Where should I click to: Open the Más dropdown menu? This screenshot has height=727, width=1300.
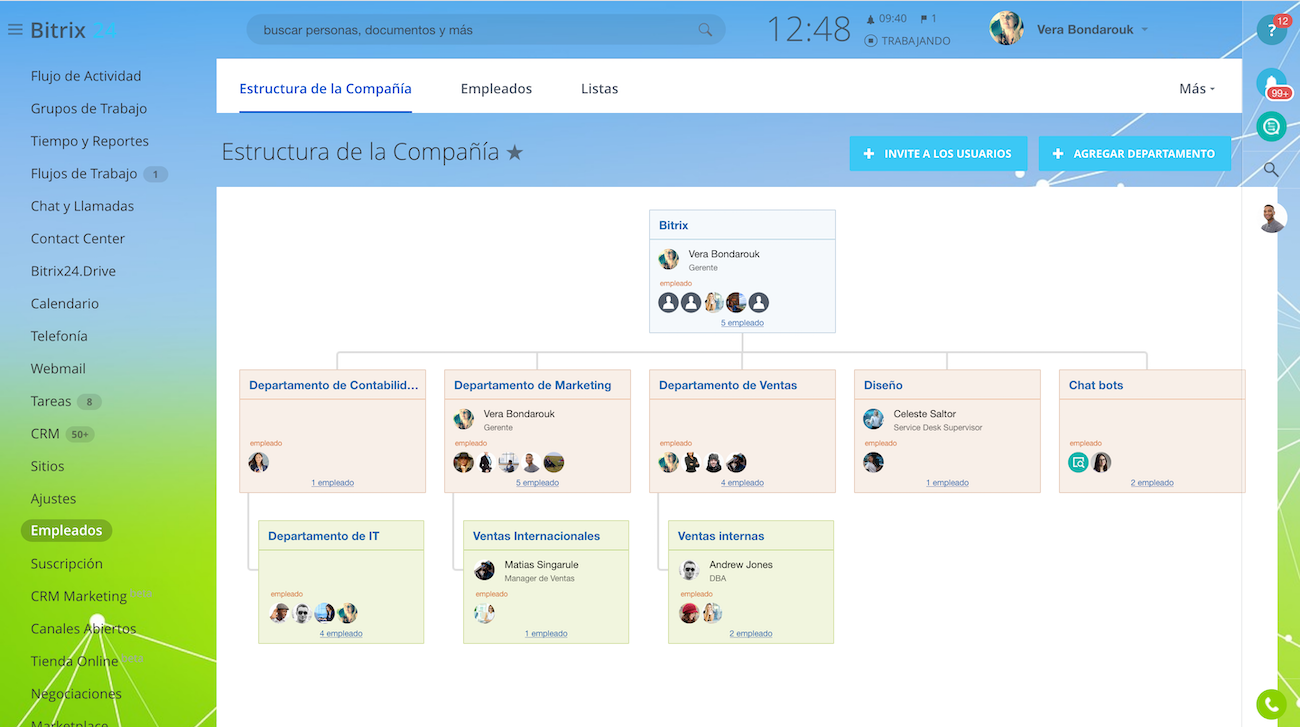click(x=1196, y=88)
